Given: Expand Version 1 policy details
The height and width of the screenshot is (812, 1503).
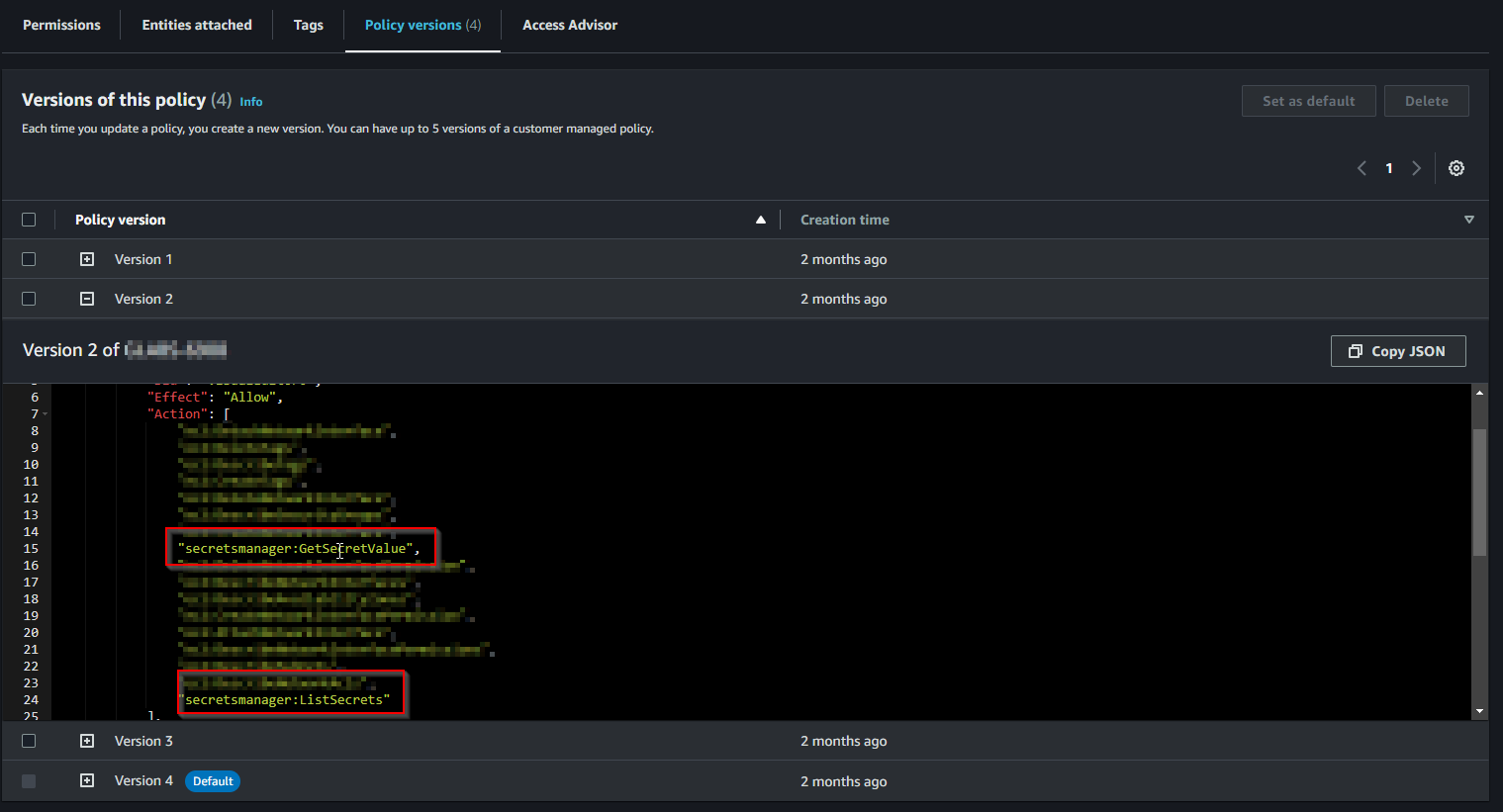Looking at the screenshot, I should 87,259.
